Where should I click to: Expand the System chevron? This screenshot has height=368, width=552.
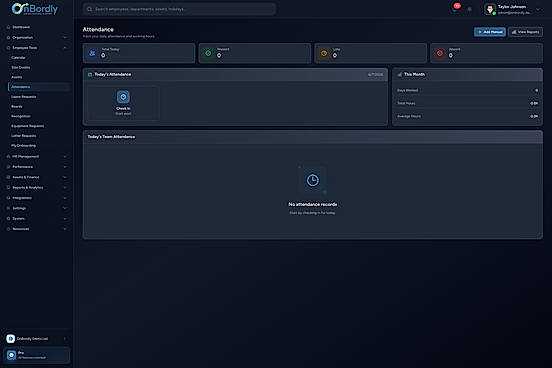click(x=65, y=218)
